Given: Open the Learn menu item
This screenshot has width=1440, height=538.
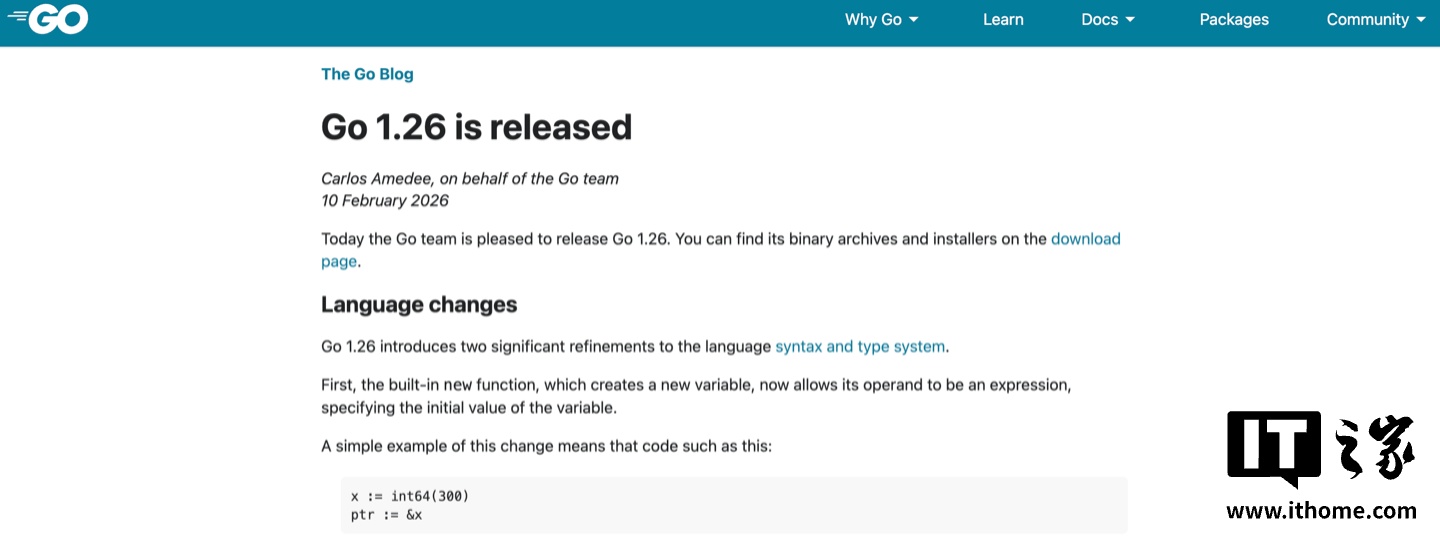Looking at the screenshot, I should (1003, 19).
